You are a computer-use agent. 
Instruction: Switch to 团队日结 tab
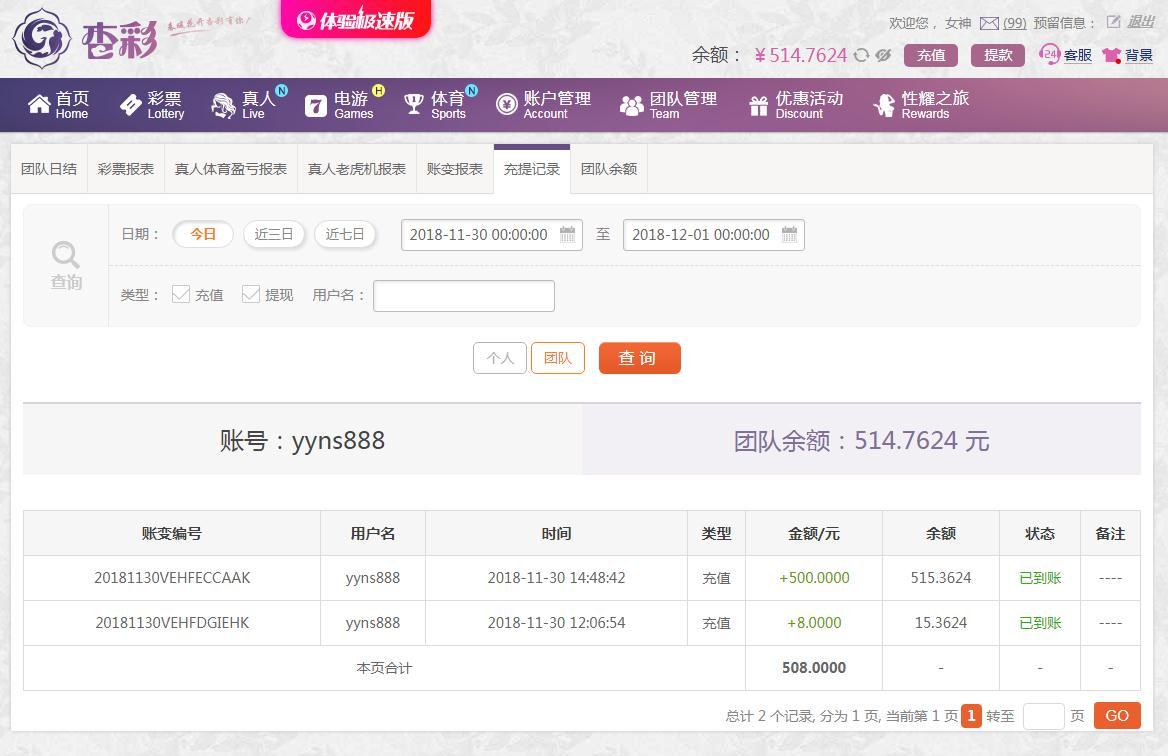[x=49, y=169]
